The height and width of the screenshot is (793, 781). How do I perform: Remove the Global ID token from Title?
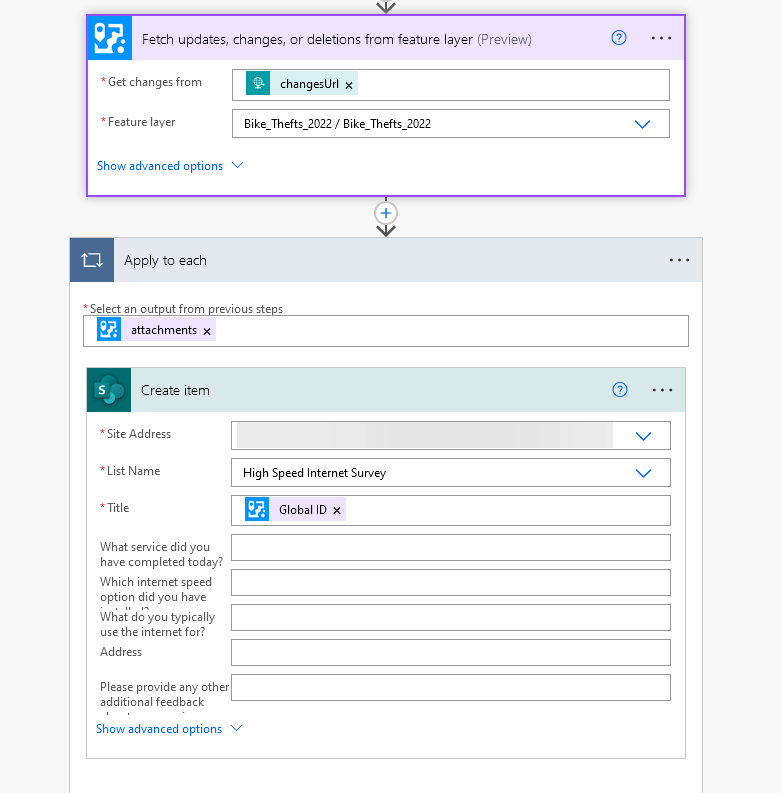337,511
